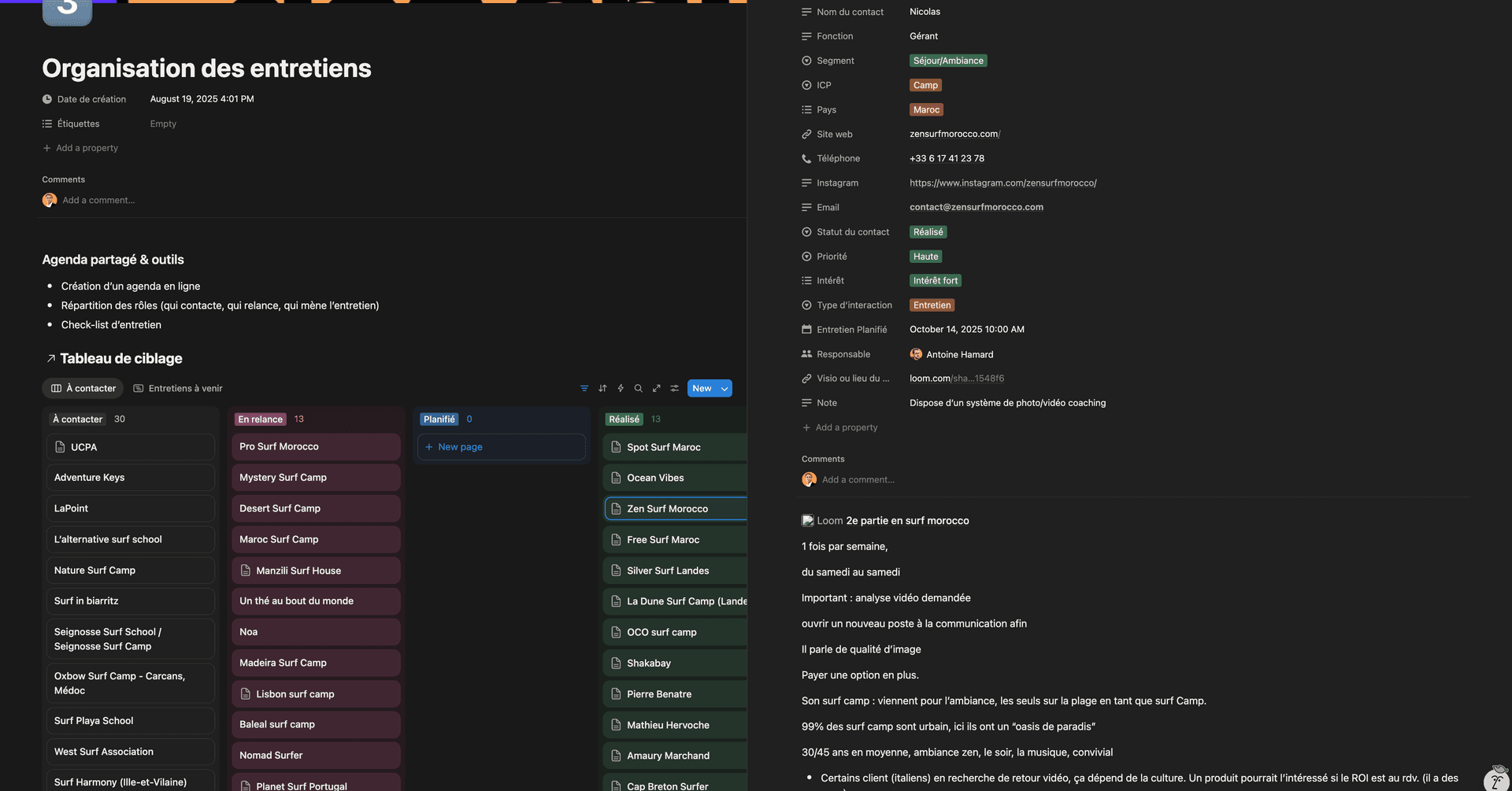Click the comment field in the Zen Surf Morocco panel
The width and height of the screenshot is (1512, 791).
[x=858, y=479]
